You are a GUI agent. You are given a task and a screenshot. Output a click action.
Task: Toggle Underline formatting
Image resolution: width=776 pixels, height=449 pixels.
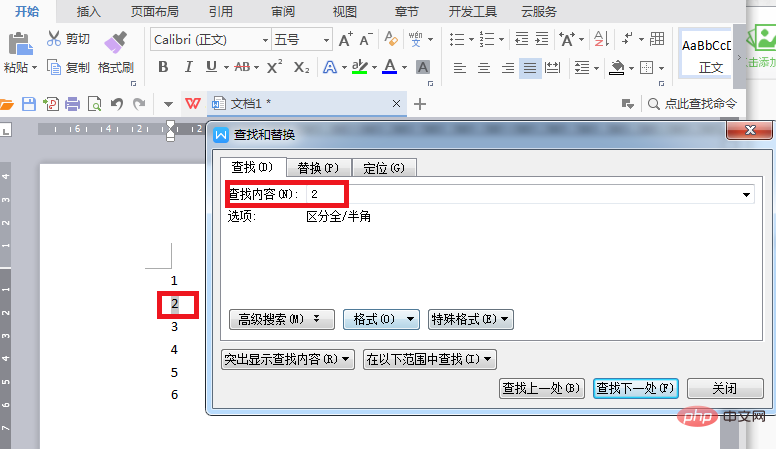pyautogui.click(x=211, y=67)
